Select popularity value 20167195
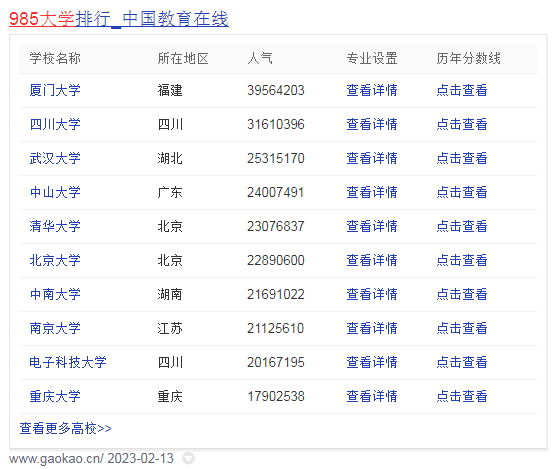The image size is (557, 469). click(x=276, y=362)
